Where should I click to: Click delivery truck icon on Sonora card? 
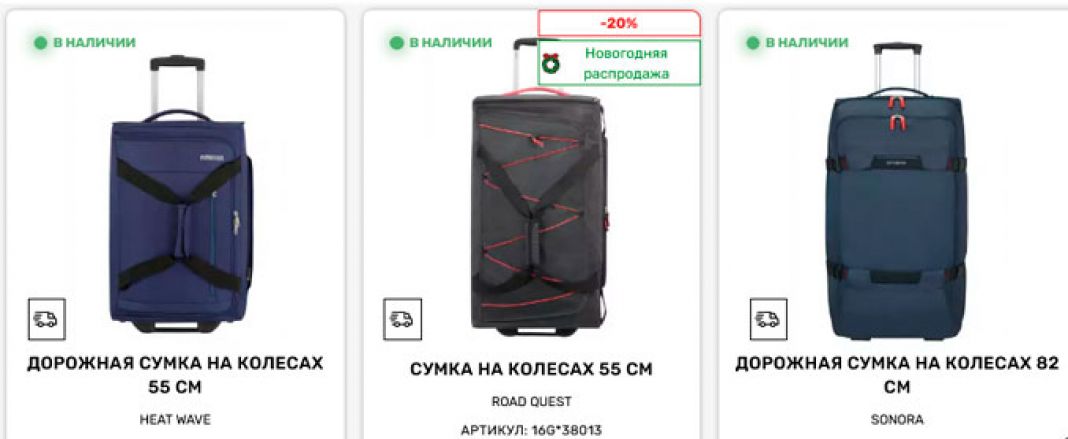tap(769, 319)
